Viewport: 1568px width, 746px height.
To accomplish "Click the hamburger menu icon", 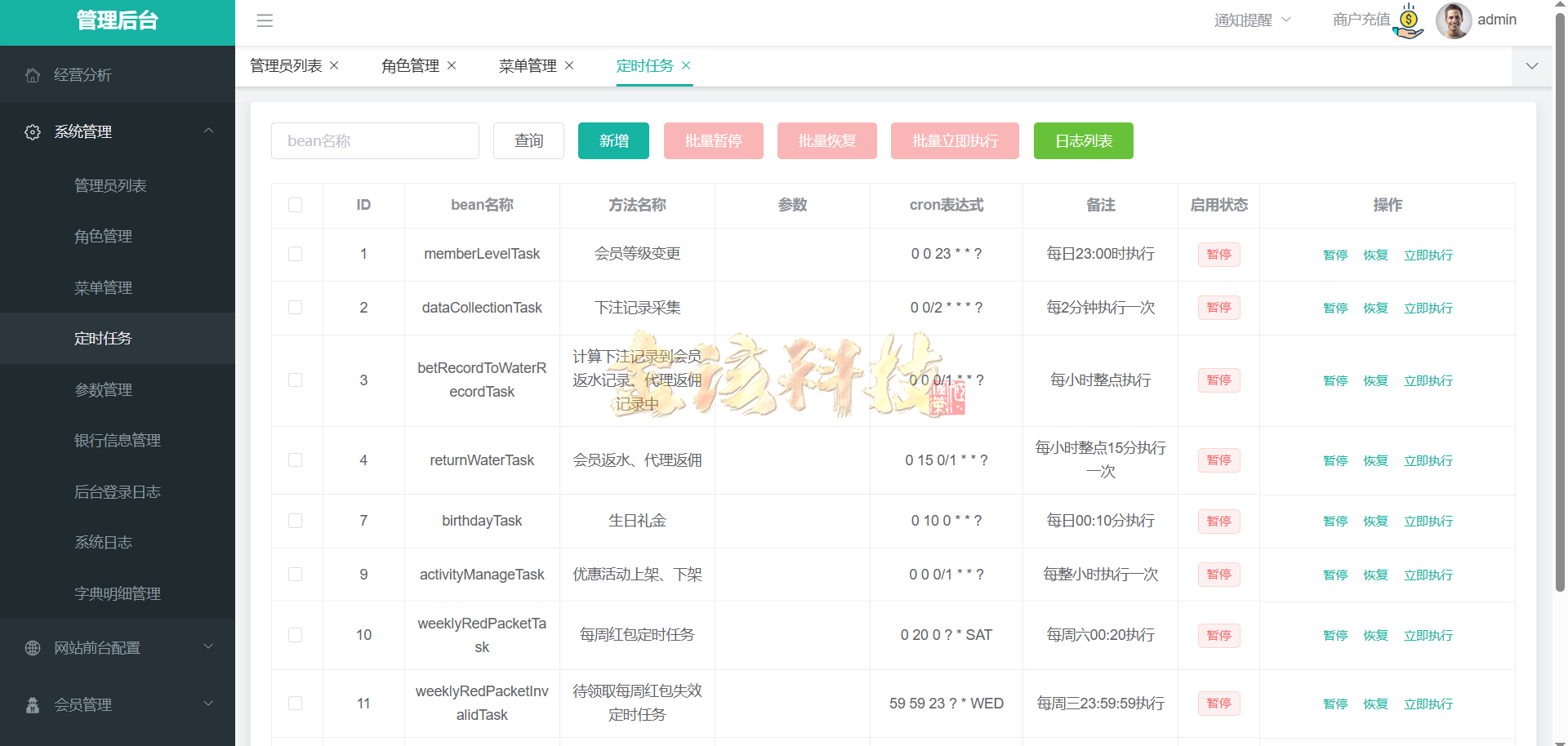I will tap(265, 21).
